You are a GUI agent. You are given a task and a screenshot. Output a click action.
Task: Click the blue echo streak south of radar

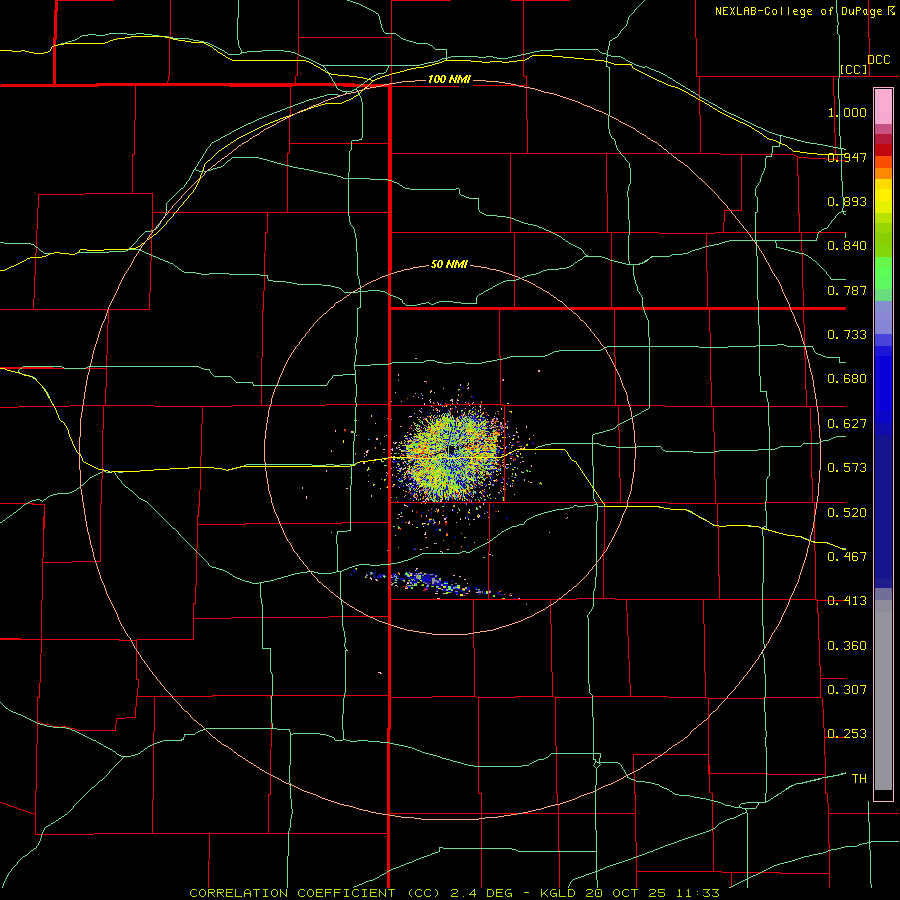pos(436,583)
